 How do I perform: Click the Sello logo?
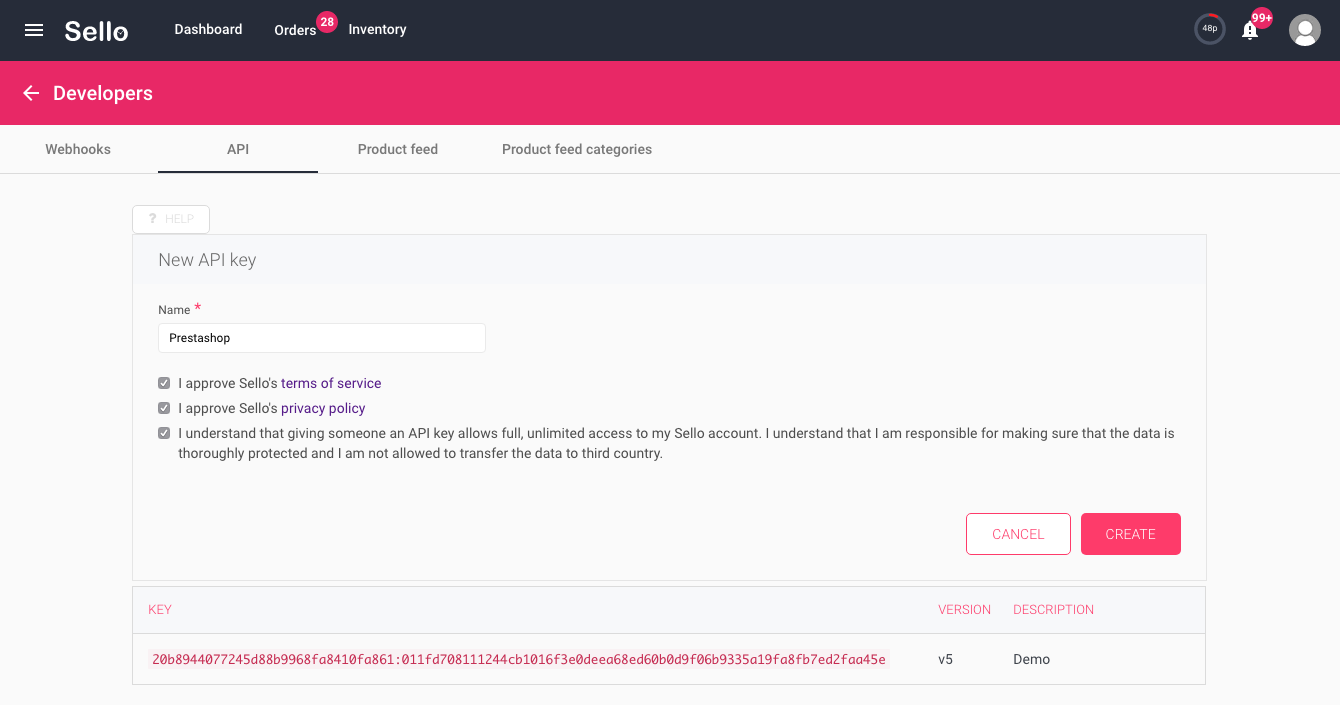(96, 30)
